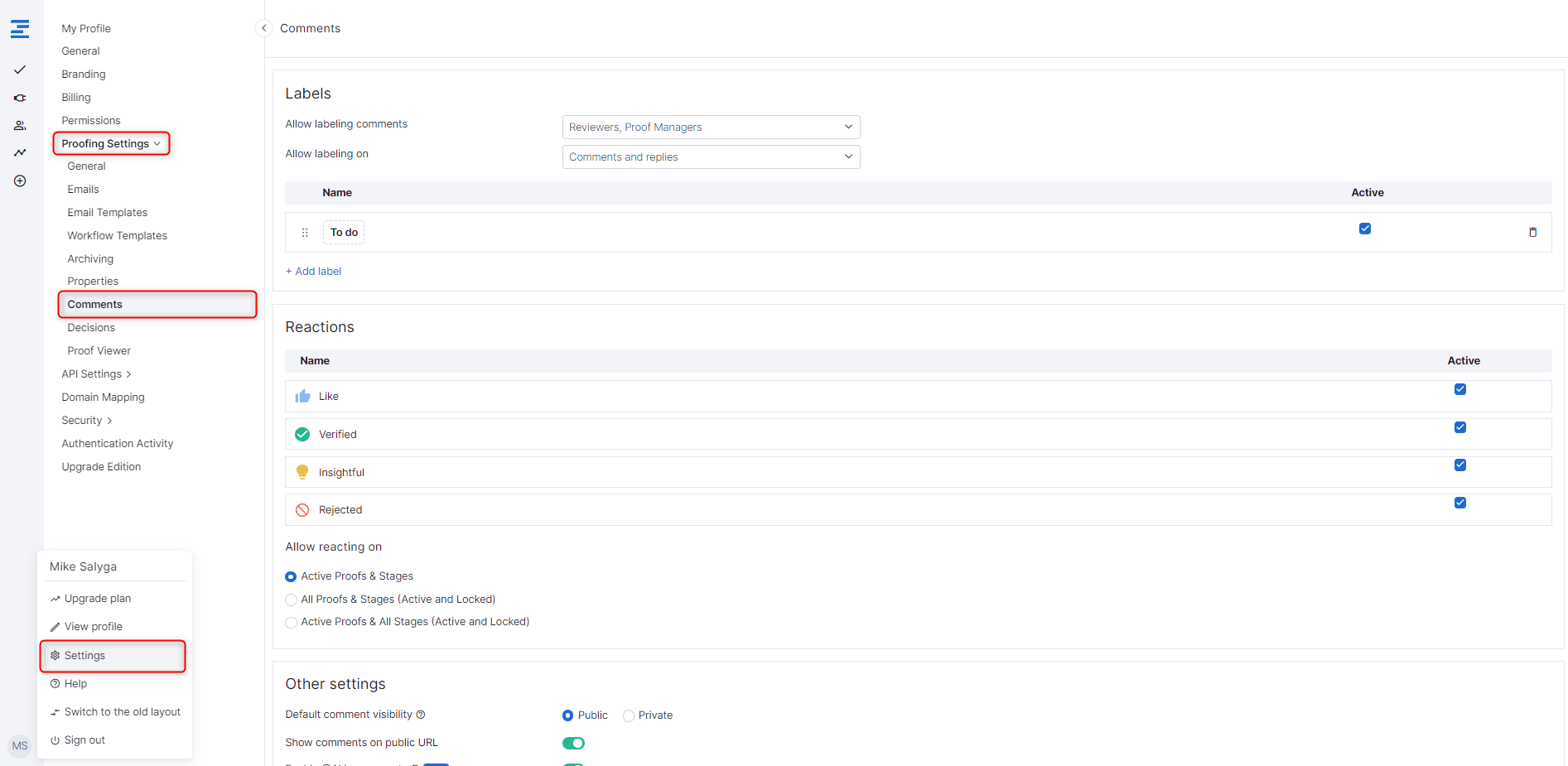Open the Allow labeling on dropdown
The height and width of the screenshot is (766, 1568).
[711, 157]
